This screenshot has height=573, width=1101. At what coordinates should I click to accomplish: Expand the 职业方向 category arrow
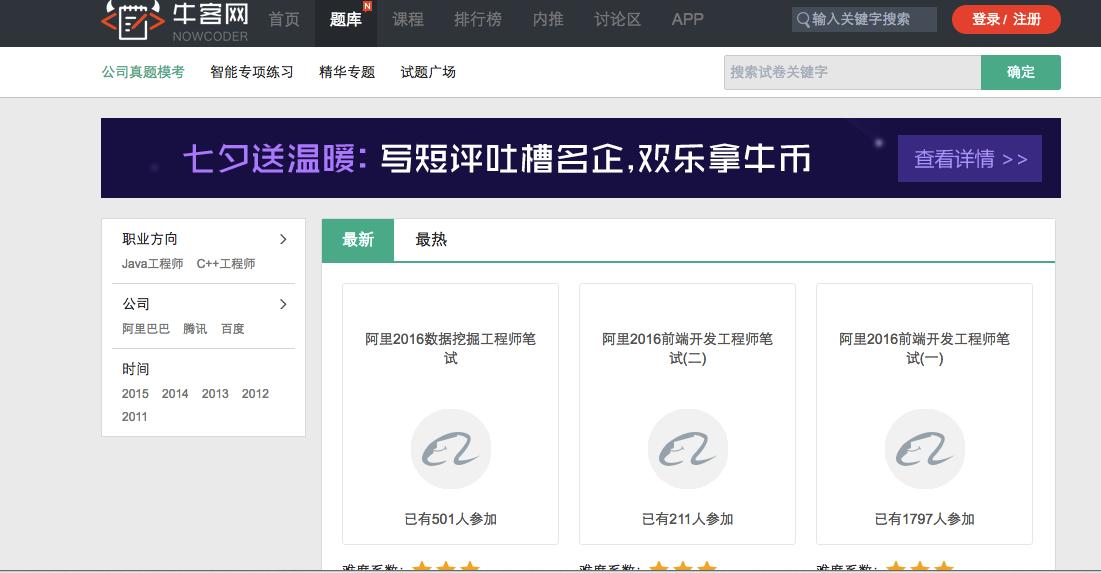point(283,239)
